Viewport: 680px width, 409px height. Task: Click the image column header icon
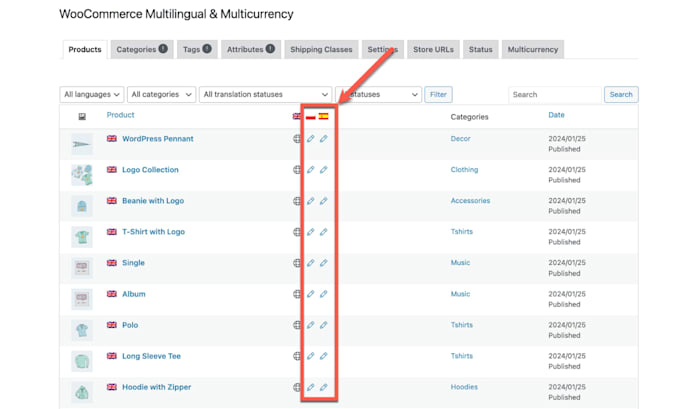(82, 116)
